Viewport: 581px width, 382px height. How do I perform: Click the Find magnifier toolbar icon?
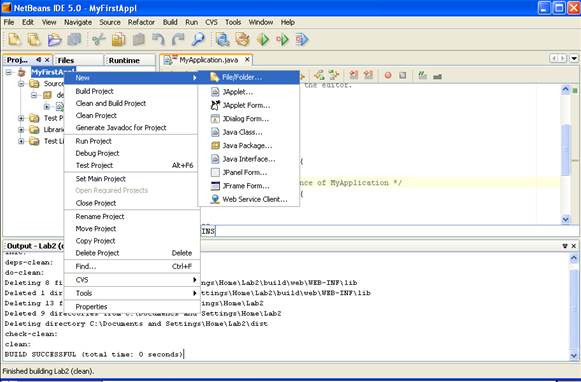point(198,39)
